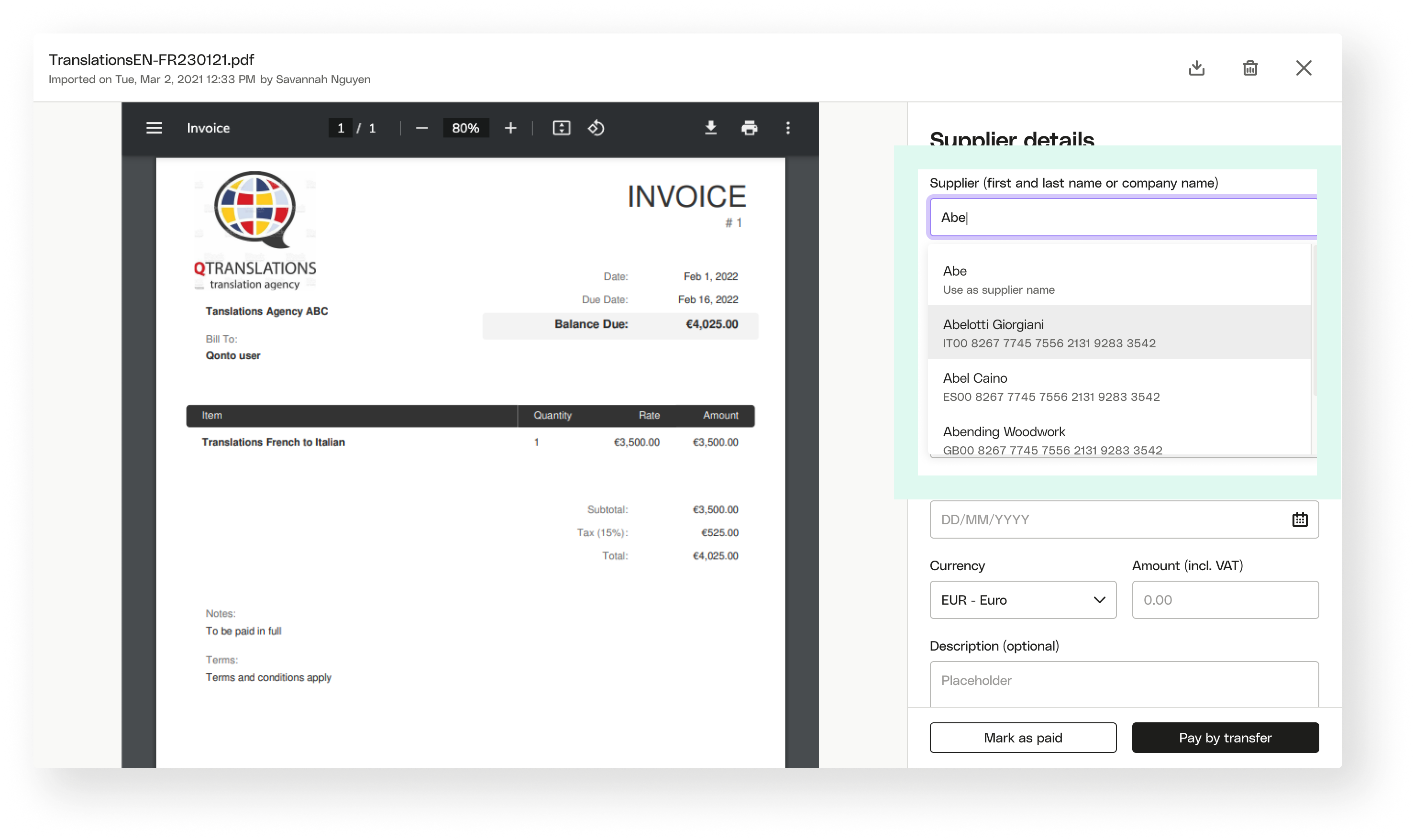Zoom out the PDF with minus icon

point(422,128)
